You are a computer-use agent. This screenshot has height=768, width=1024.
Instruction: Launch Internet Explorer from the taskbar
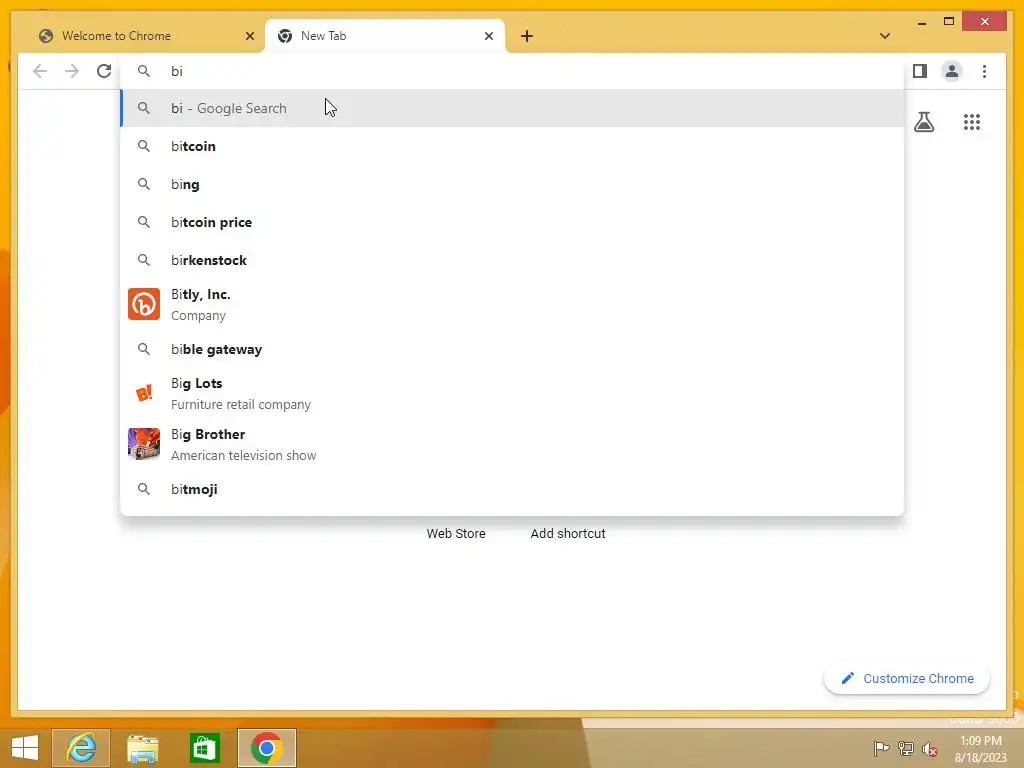81,748
